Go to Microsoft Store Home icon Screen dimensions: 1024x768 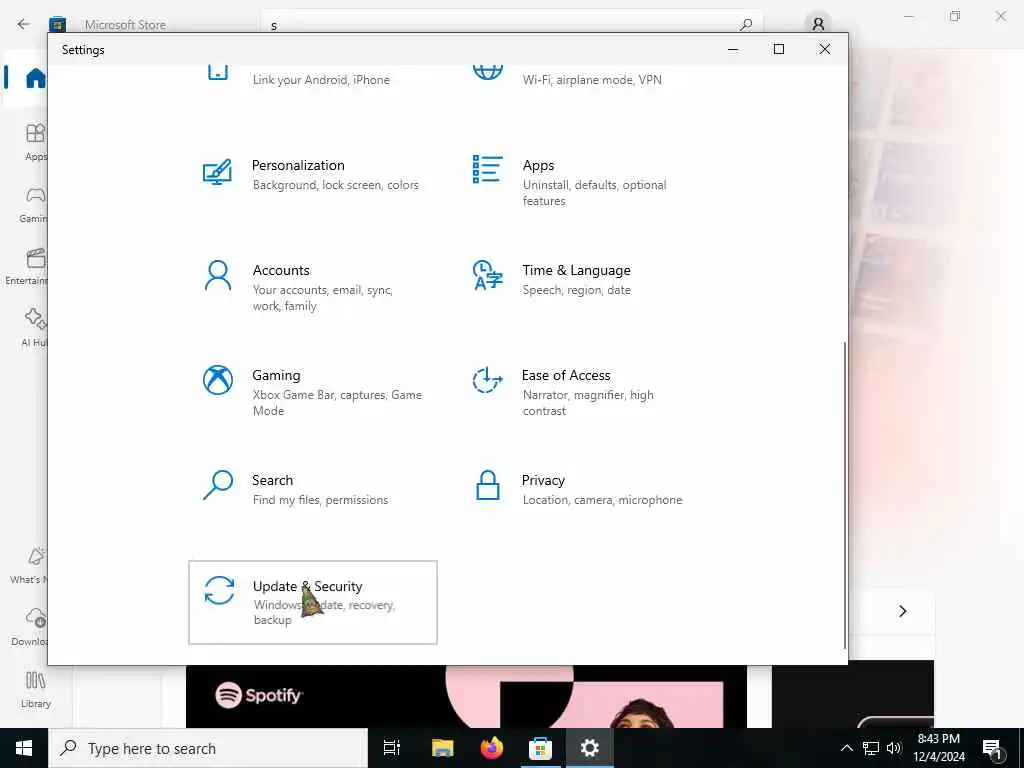(35, 78)
